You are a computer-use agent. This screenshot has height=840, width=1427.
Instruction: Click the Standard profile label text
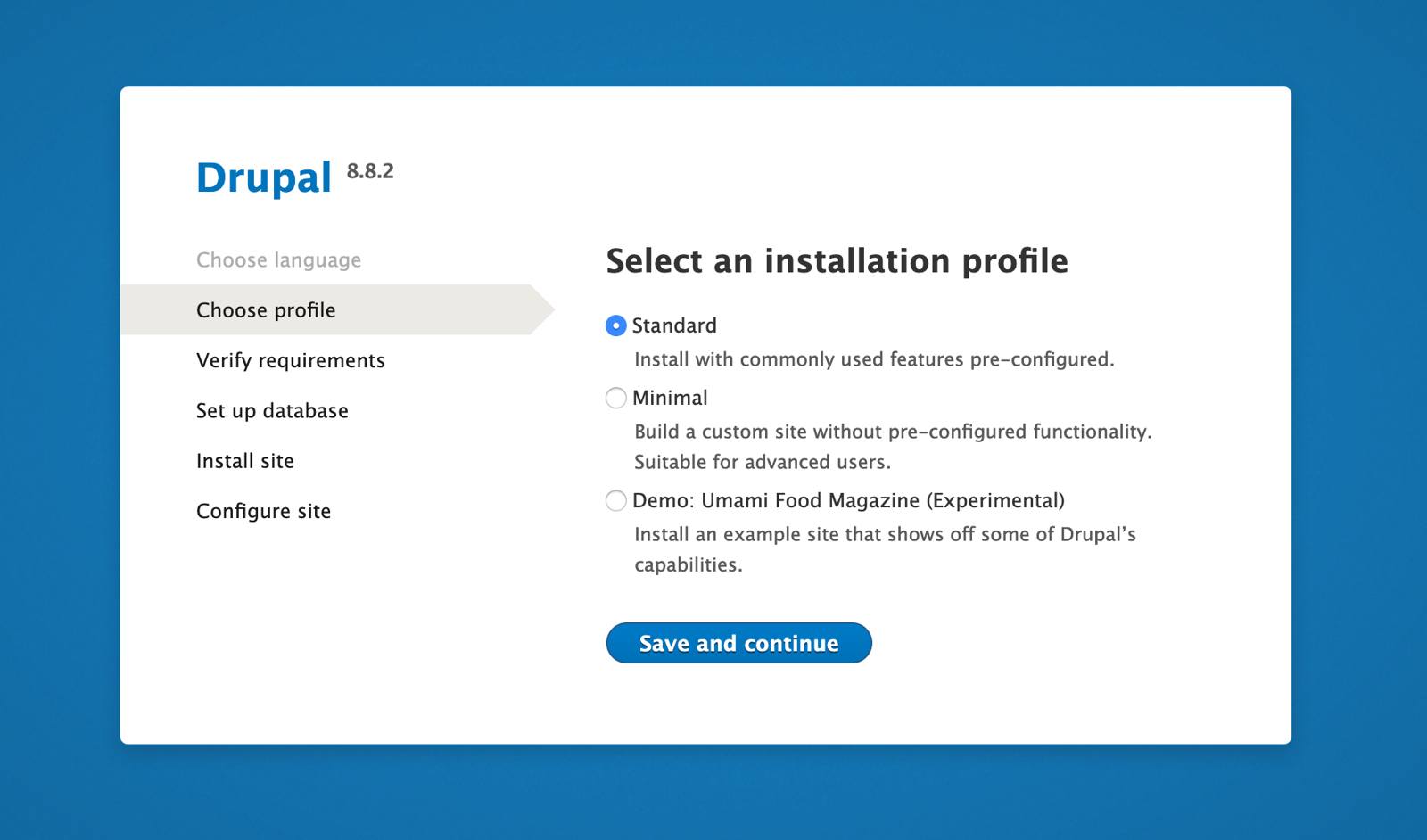point(674,325)
